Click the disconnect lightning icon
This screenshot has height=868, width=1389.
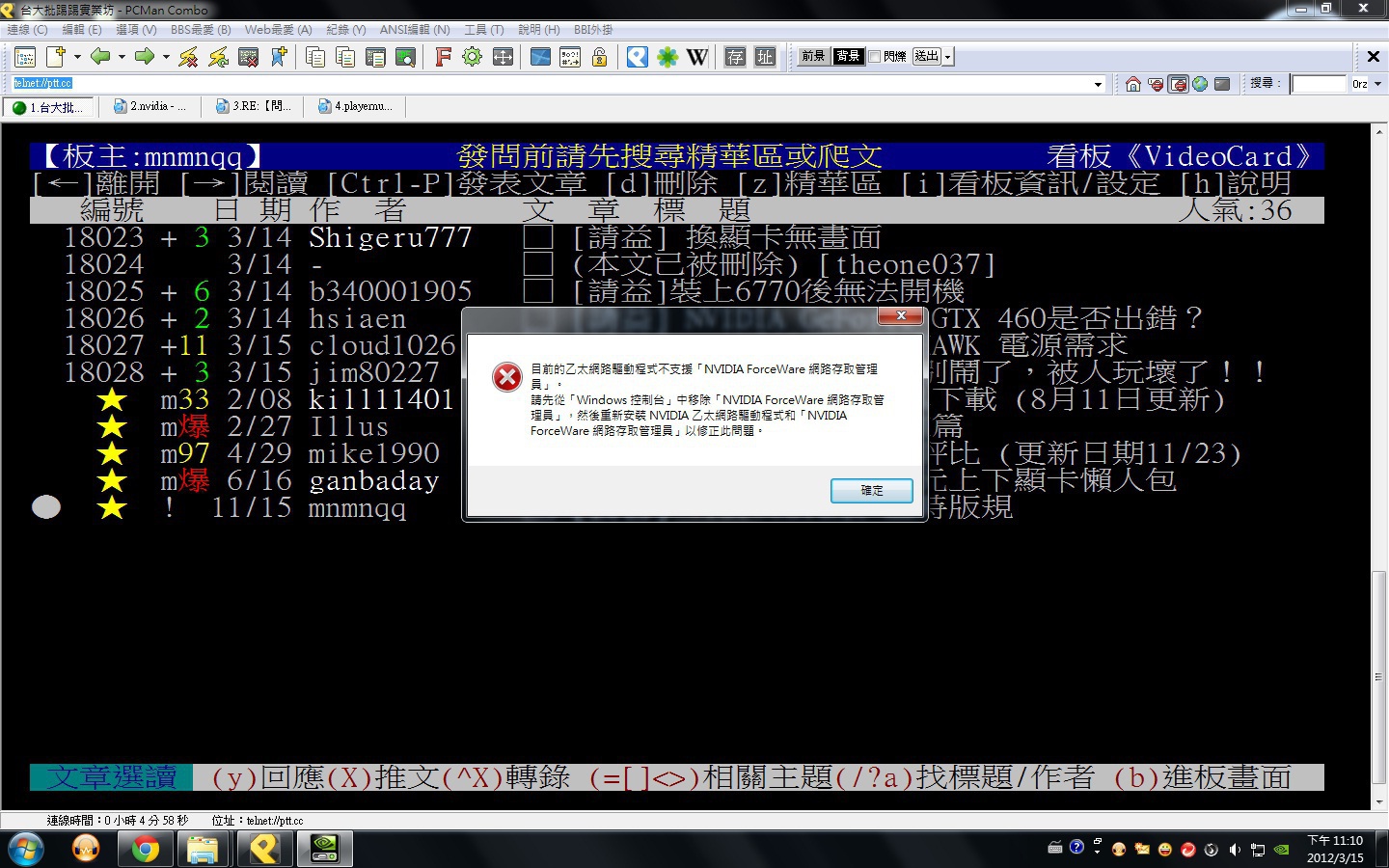[x=189, y=57]
